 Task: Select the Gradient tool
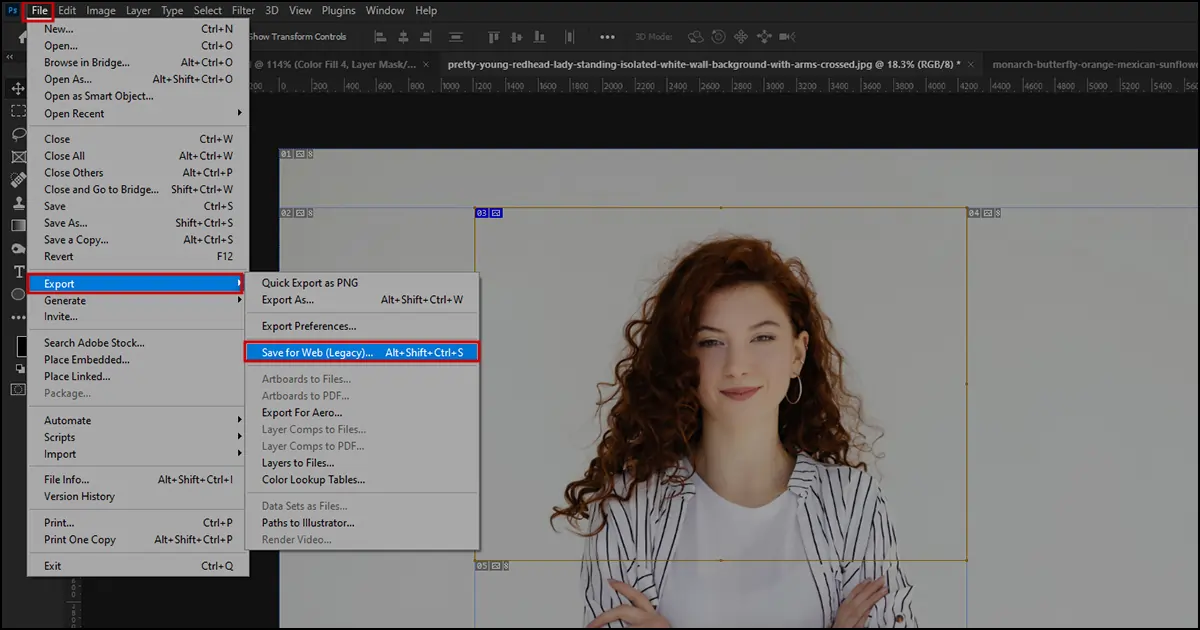point(17,223)
